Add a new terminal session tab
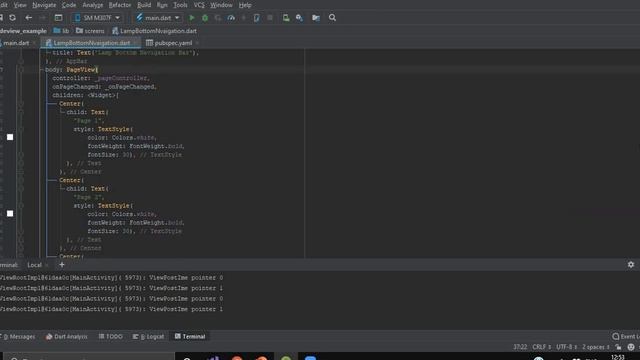 tap(62, 264)
